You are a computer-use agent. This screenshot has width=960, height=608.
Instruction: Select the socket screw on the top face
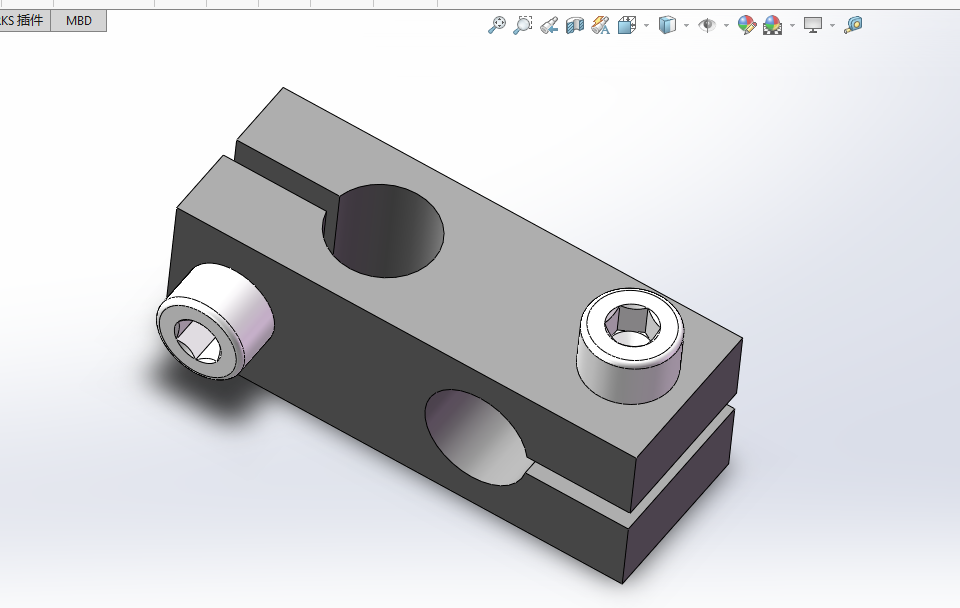point(631,346)
